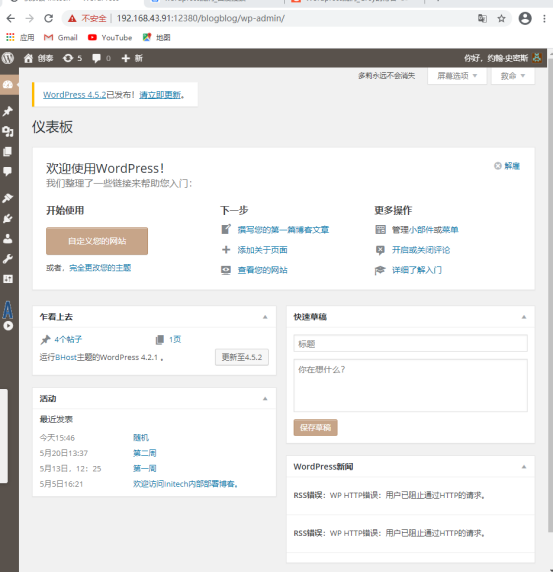Image resolution: width=553 pixels, height=572 pixels.
Task: Collapse the 活动 Activity widget
Action: pos(265,399)
